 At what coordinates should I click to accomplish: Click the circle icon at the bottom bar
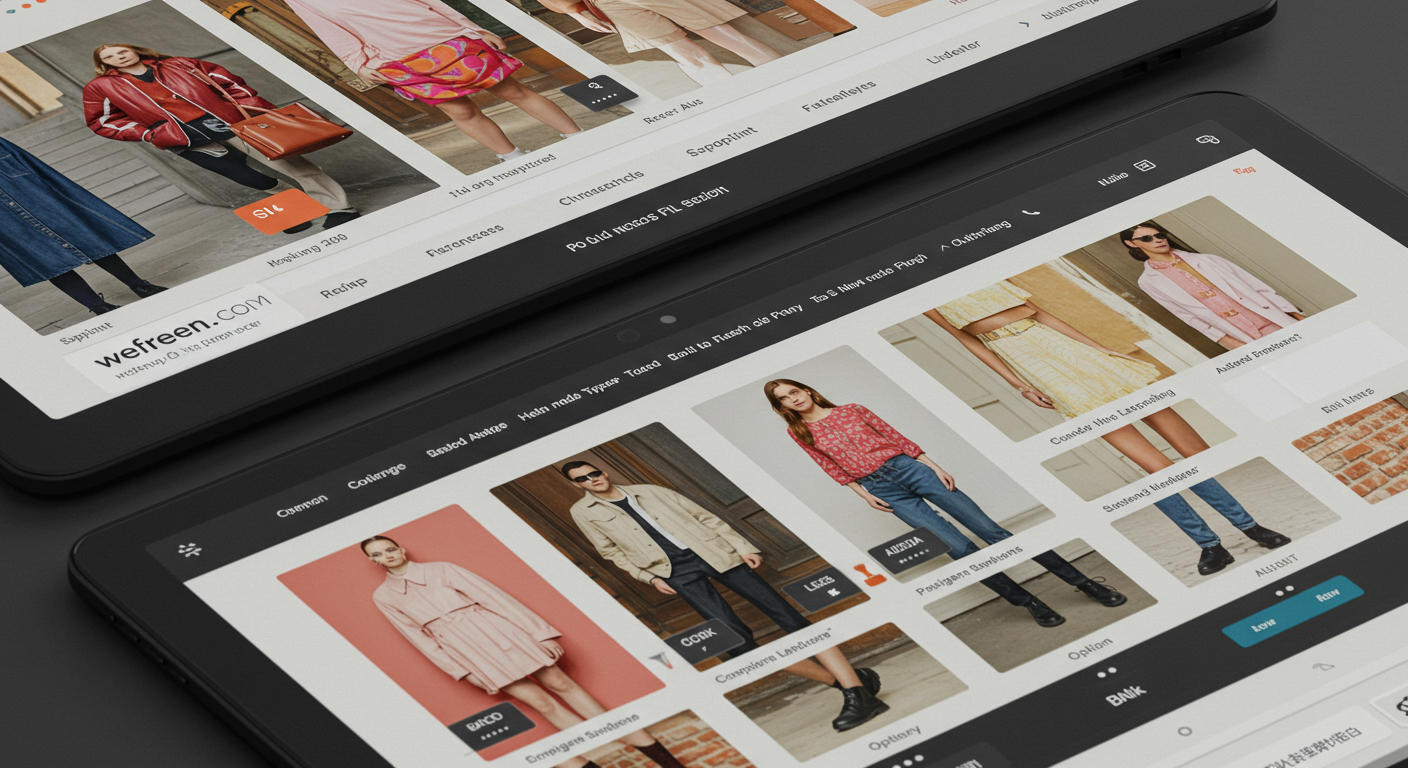1184,731
